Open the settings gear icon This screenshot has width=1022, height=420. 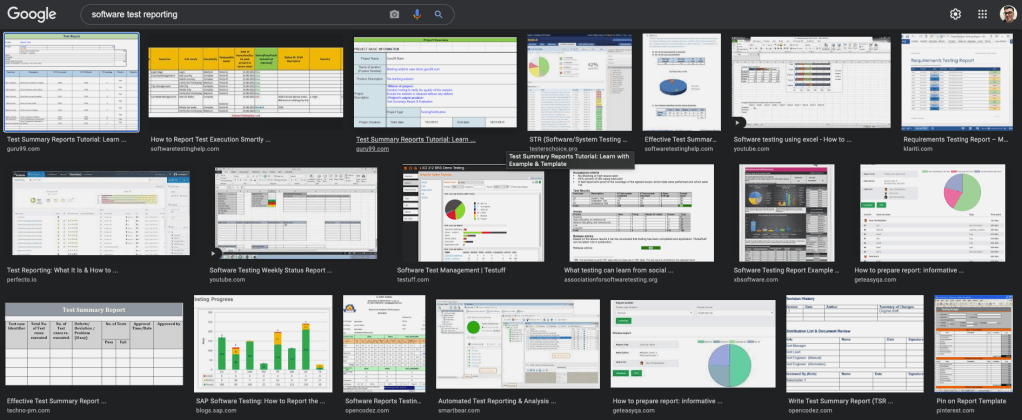tap(955, 14)
